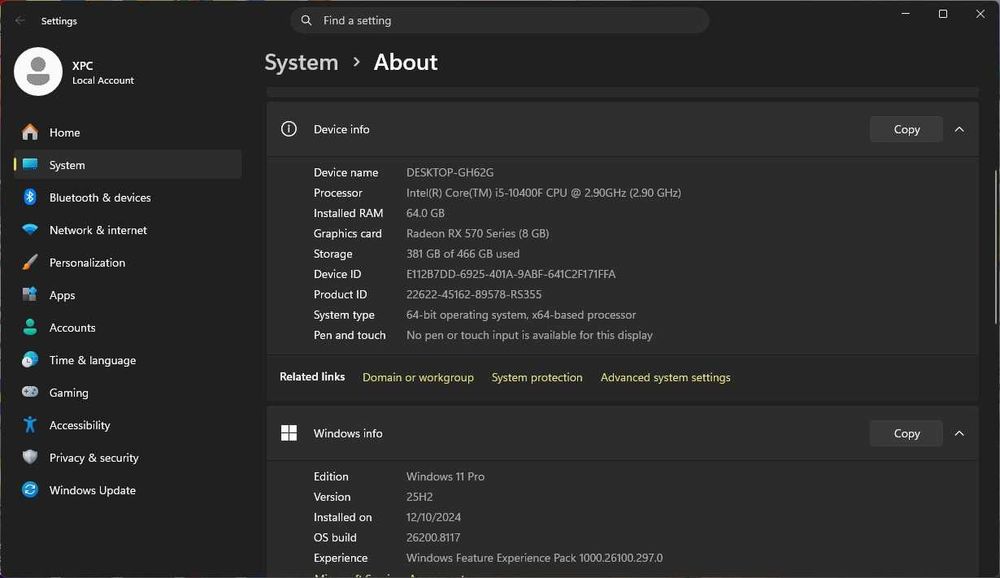This screenshot has height=578, width=1000.
Task: Open Windows Update settings
Action: coord(128,490)
